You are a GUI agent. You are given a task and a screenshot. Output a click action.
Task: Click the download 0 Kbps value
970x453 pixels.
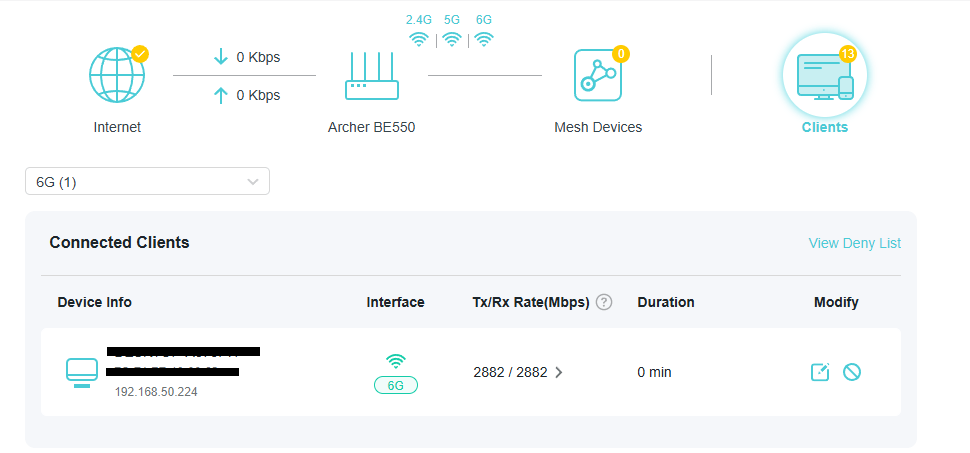[x=258, y=58]
